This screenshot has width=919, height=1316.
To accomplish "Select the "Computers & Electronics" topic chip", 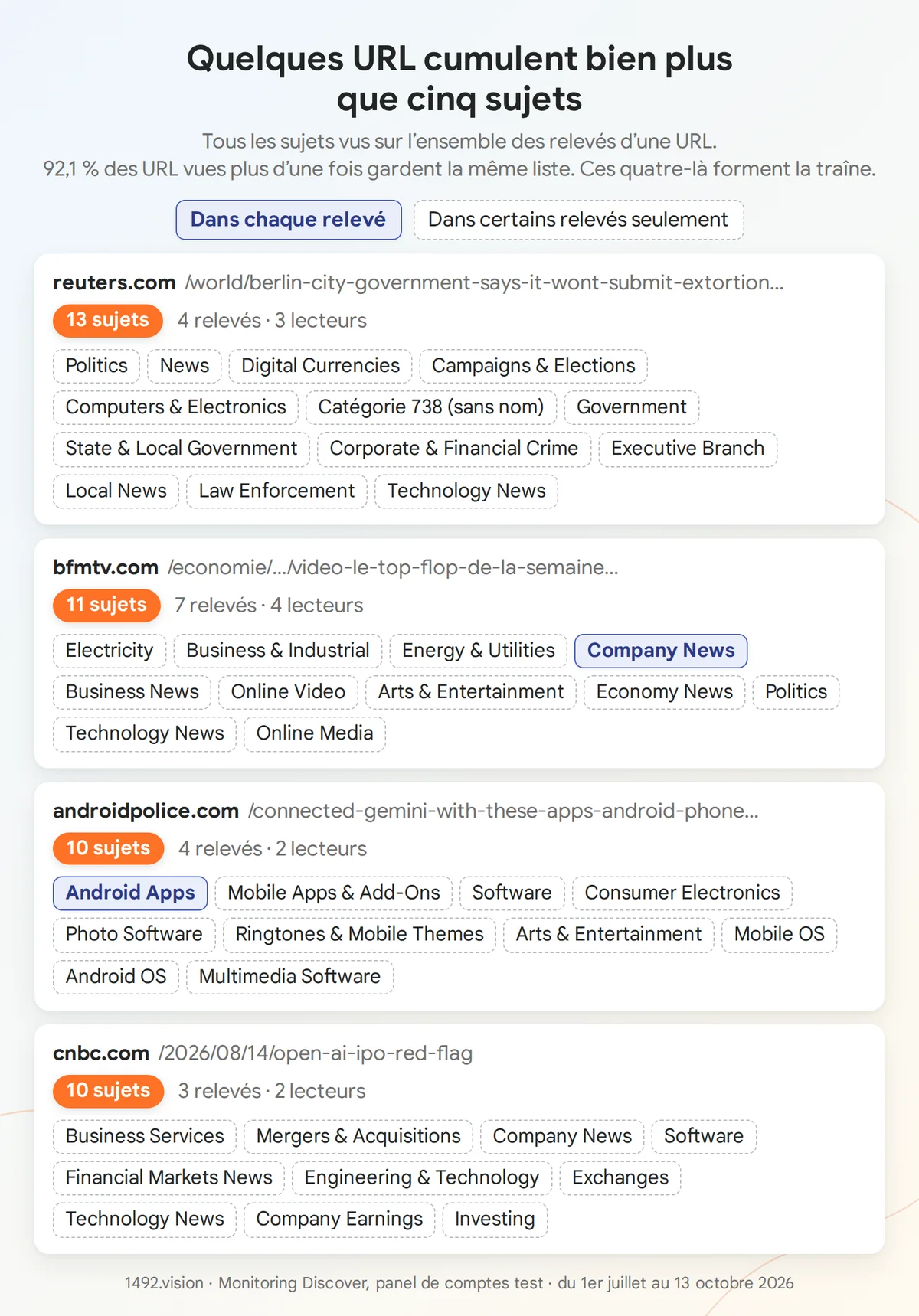I will pos(176,407).
